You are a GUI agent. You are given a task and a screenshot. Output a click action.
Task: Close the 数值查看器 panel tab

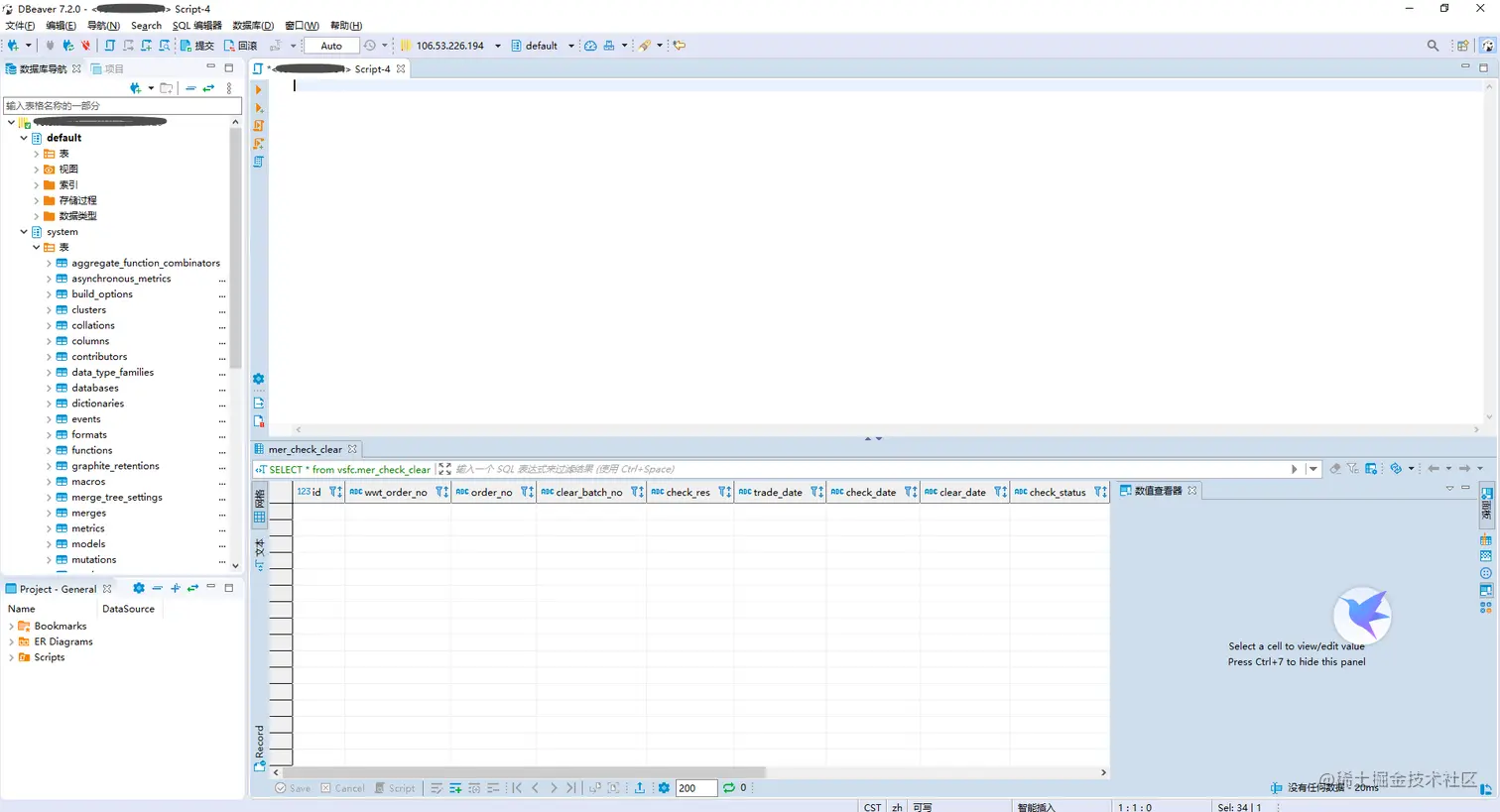tap(1192, 491)
